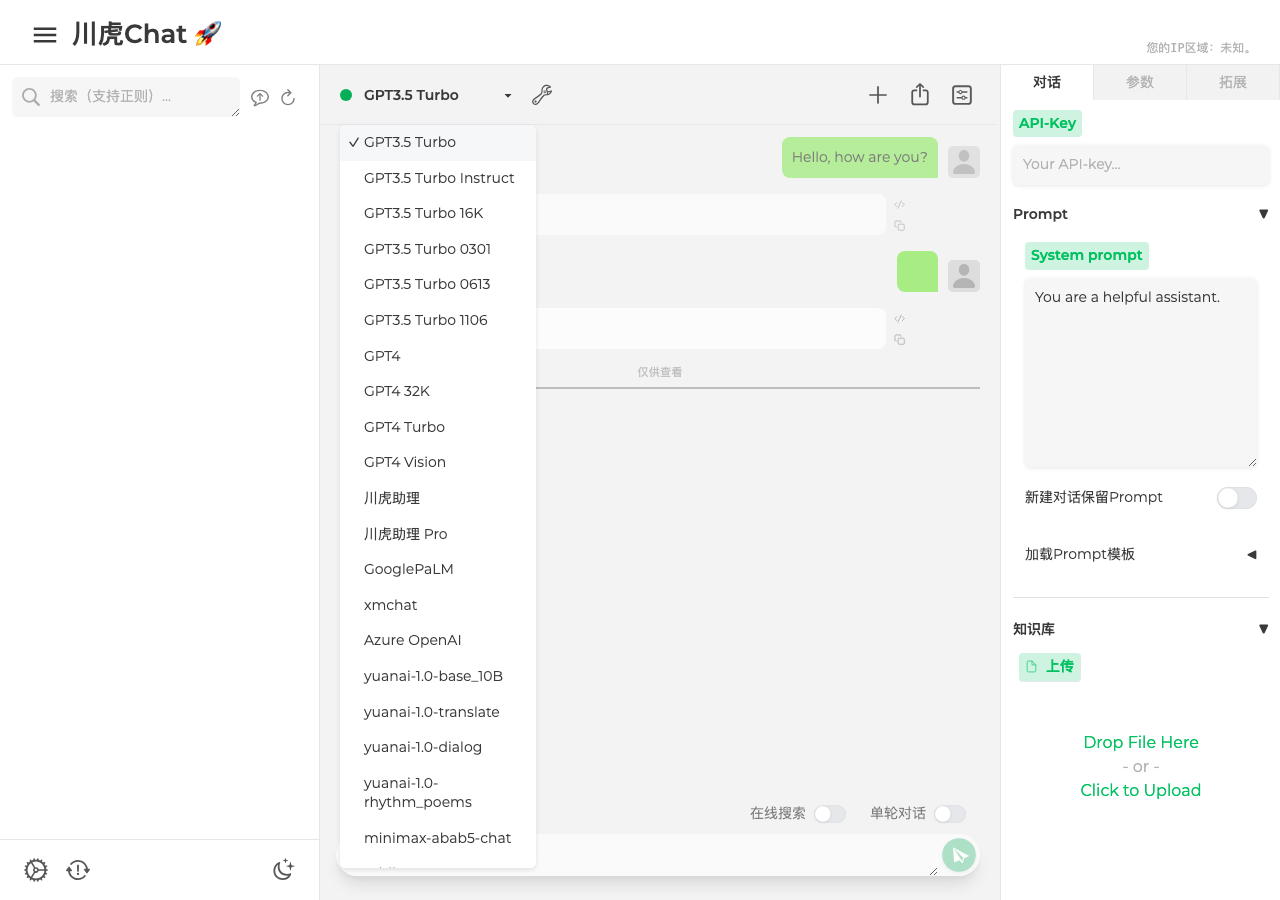Copy the reply below "Hello, how are you?"
The image size is (1280, 900).
900,226
